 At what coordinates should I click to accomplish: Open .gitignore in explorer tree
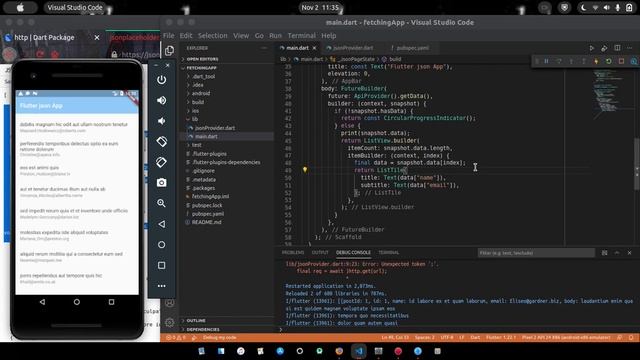coord(203,171)
